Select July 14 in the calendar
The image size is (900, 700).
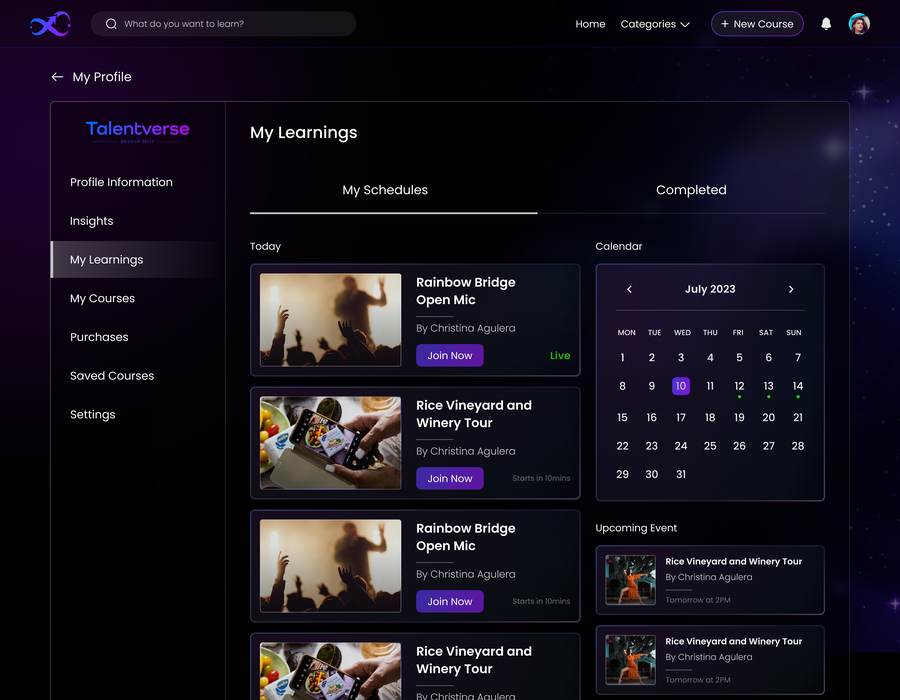(798, 386)
